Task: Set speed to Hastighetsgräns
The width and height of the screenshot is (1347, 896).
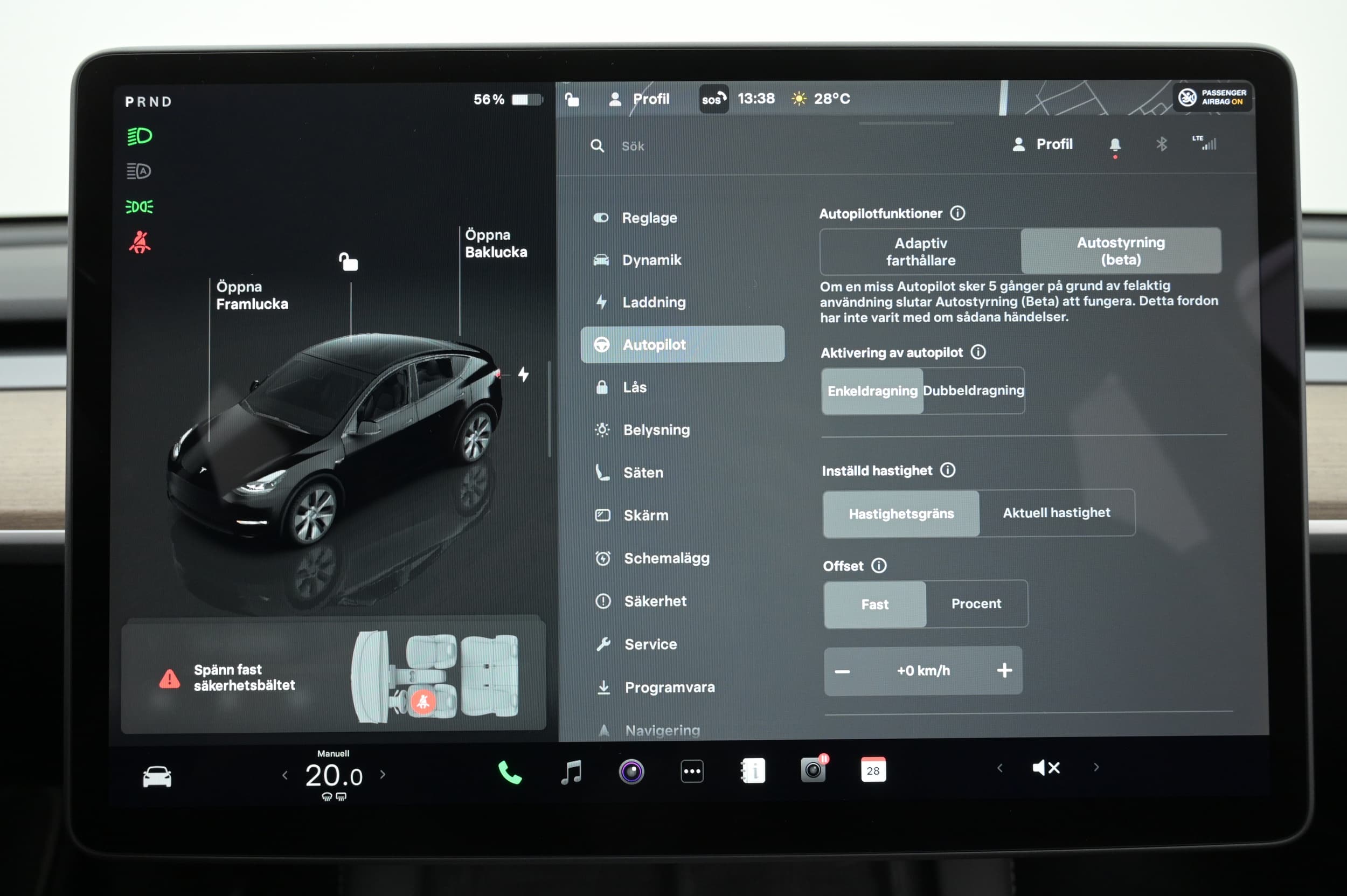Action: [x=901, y=513]
